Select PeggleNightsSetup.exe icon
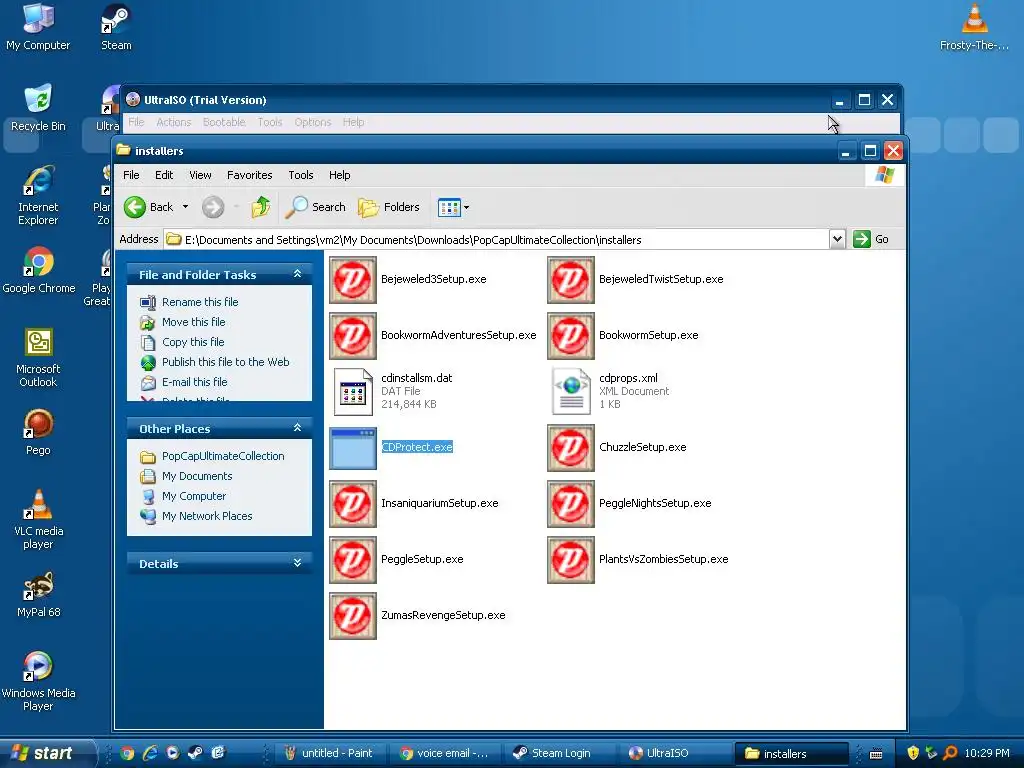 [571, 504]
